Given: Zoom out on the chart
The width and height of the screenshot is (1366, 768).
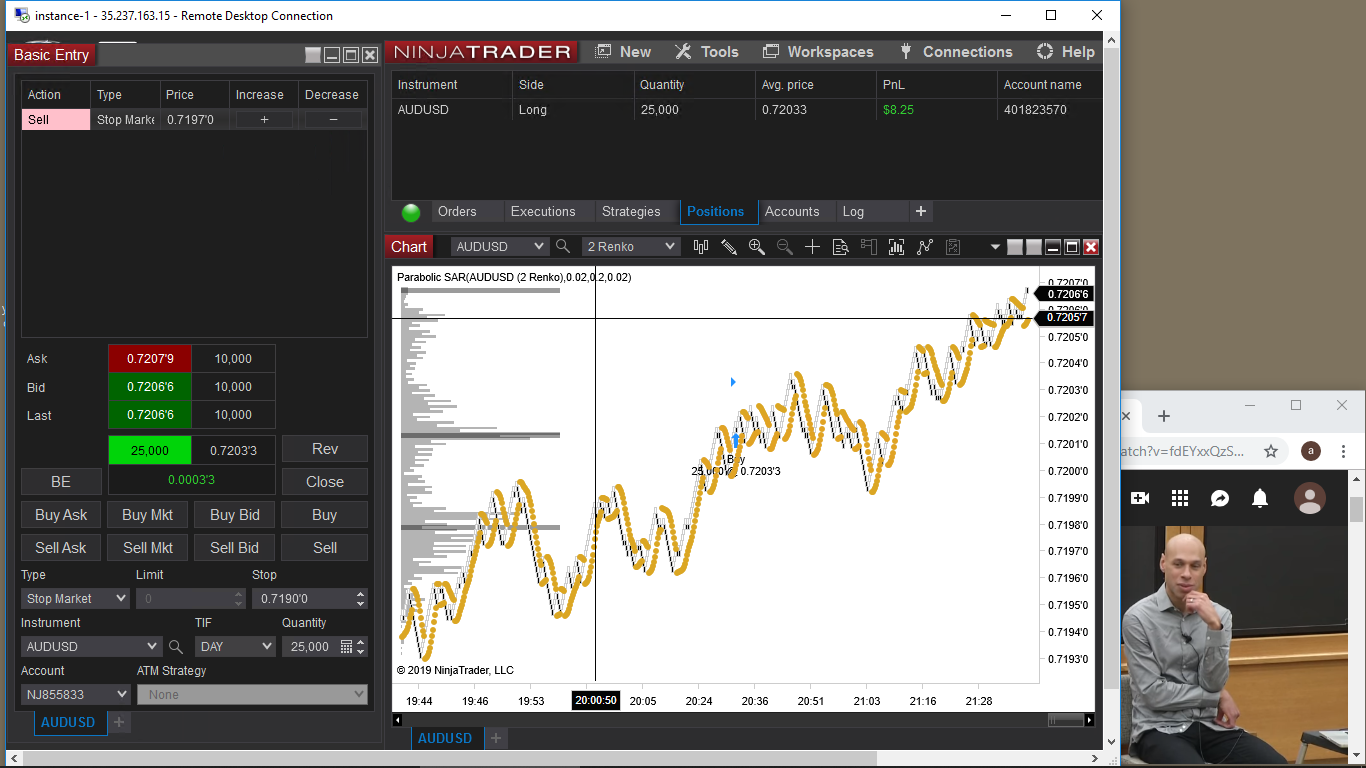Looking at the screenshot, I should [785, 247].
